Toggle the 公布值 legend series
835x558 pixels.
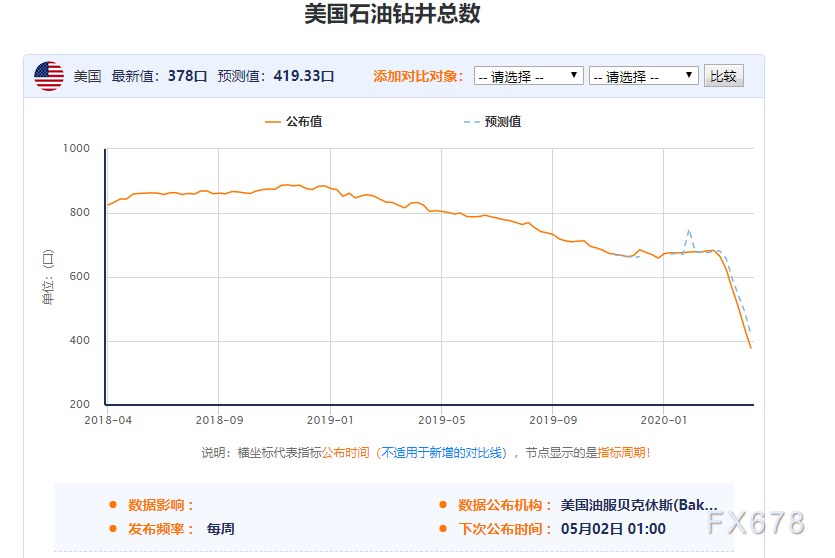click(304, 122)
